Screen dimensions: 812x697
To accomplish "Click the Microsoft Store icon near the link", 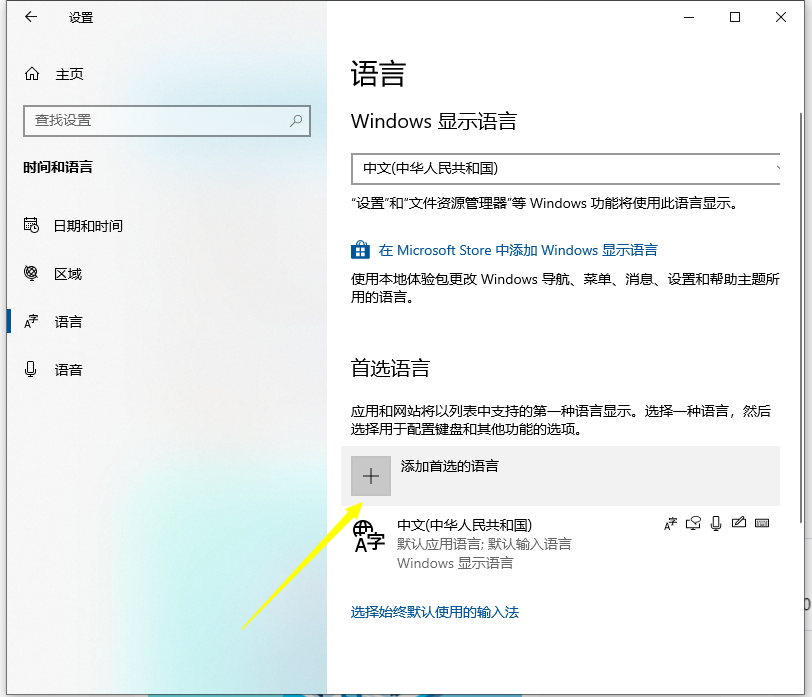I will [x=360, y=249].
